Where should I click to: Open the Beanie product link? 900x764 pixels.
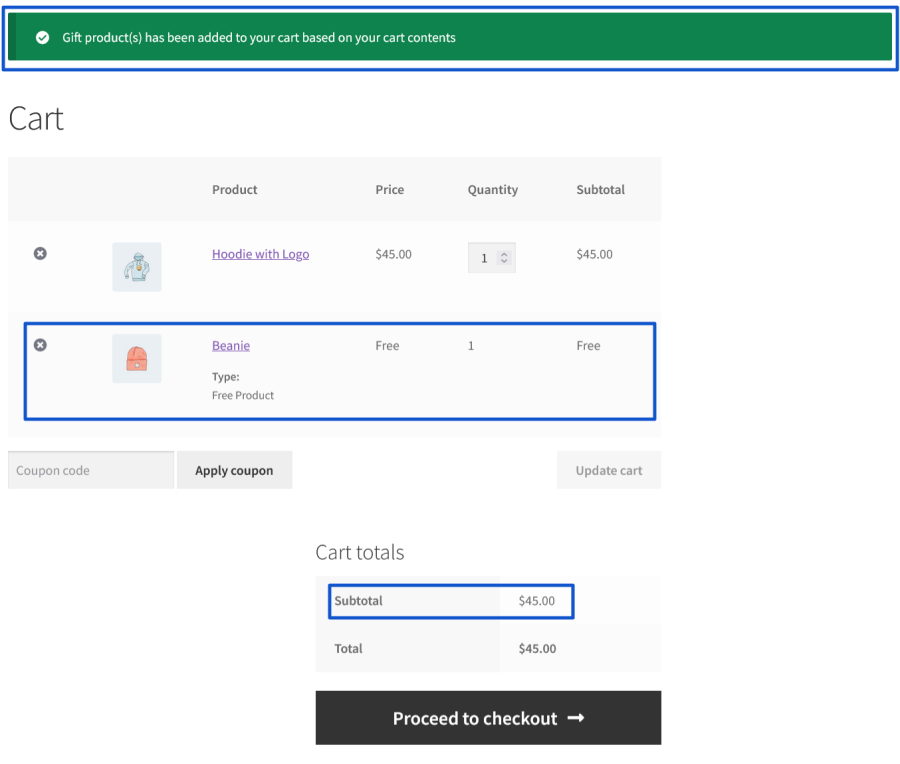(231, 346)
